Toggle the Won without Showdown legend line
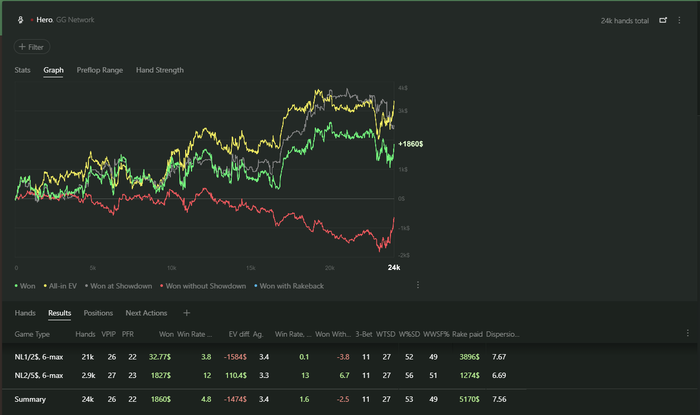This screenshot has width=700, height=415. click(203, 286)
